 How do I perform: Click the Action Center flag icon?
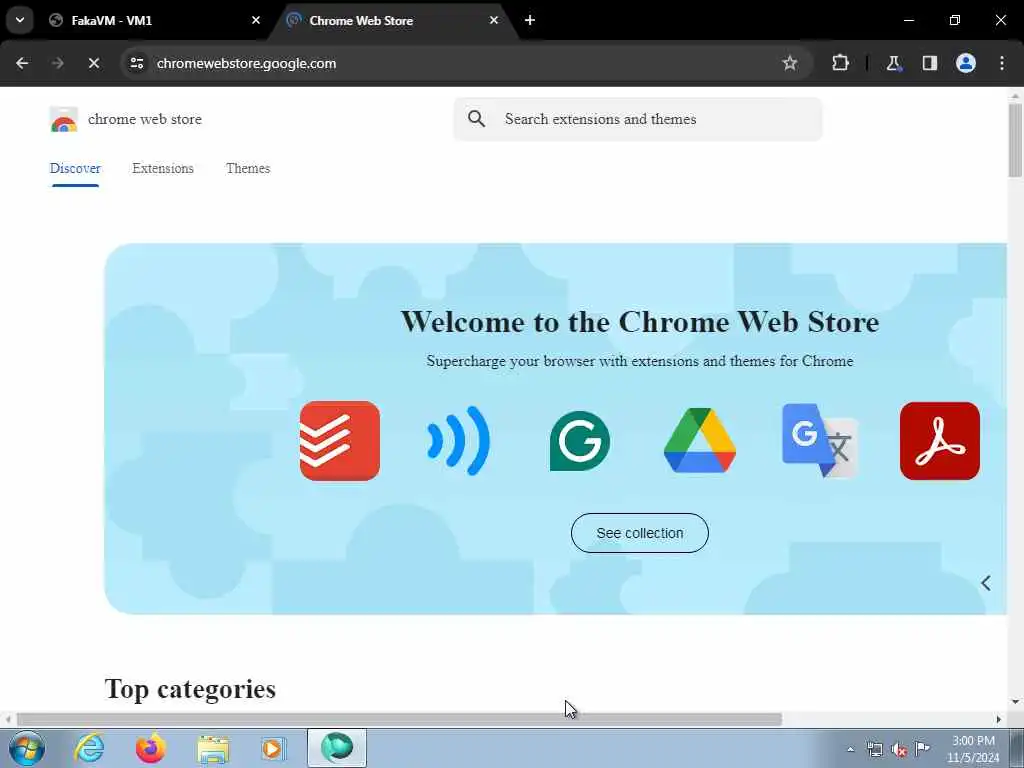[922, 749]
